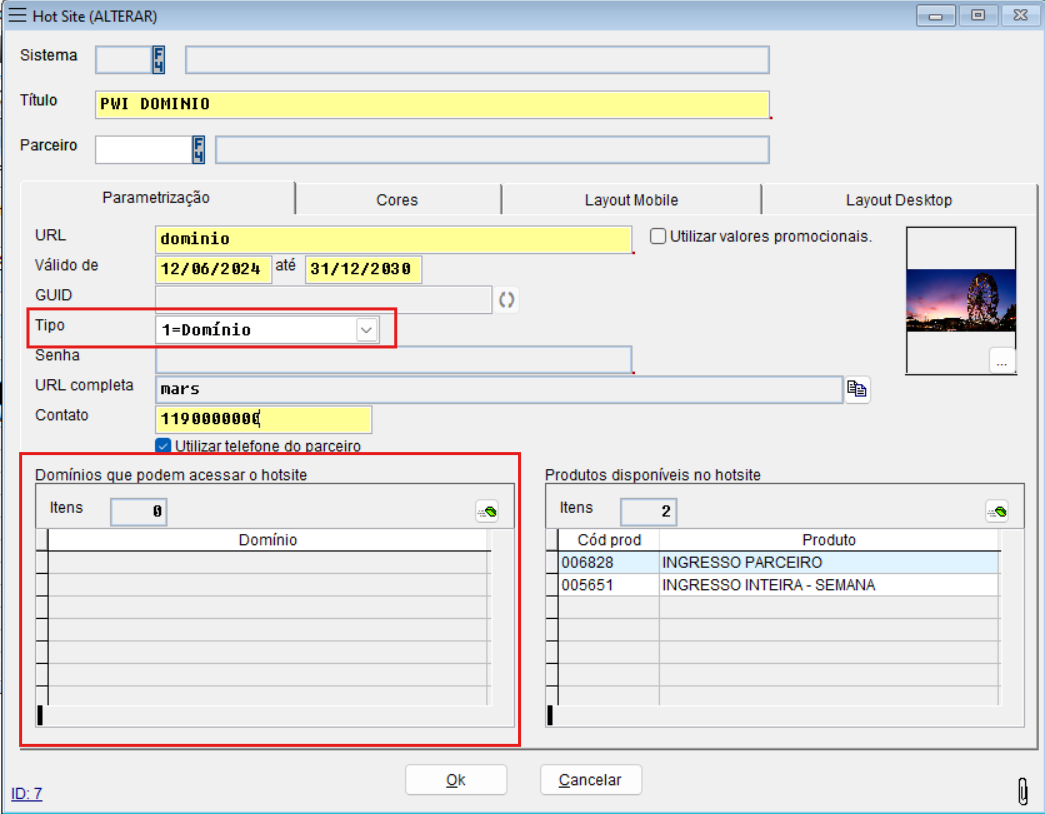This screenshot has width=1045, height=814.
Task: Click the green icon in Domínios panel
Action: (487, 512)
